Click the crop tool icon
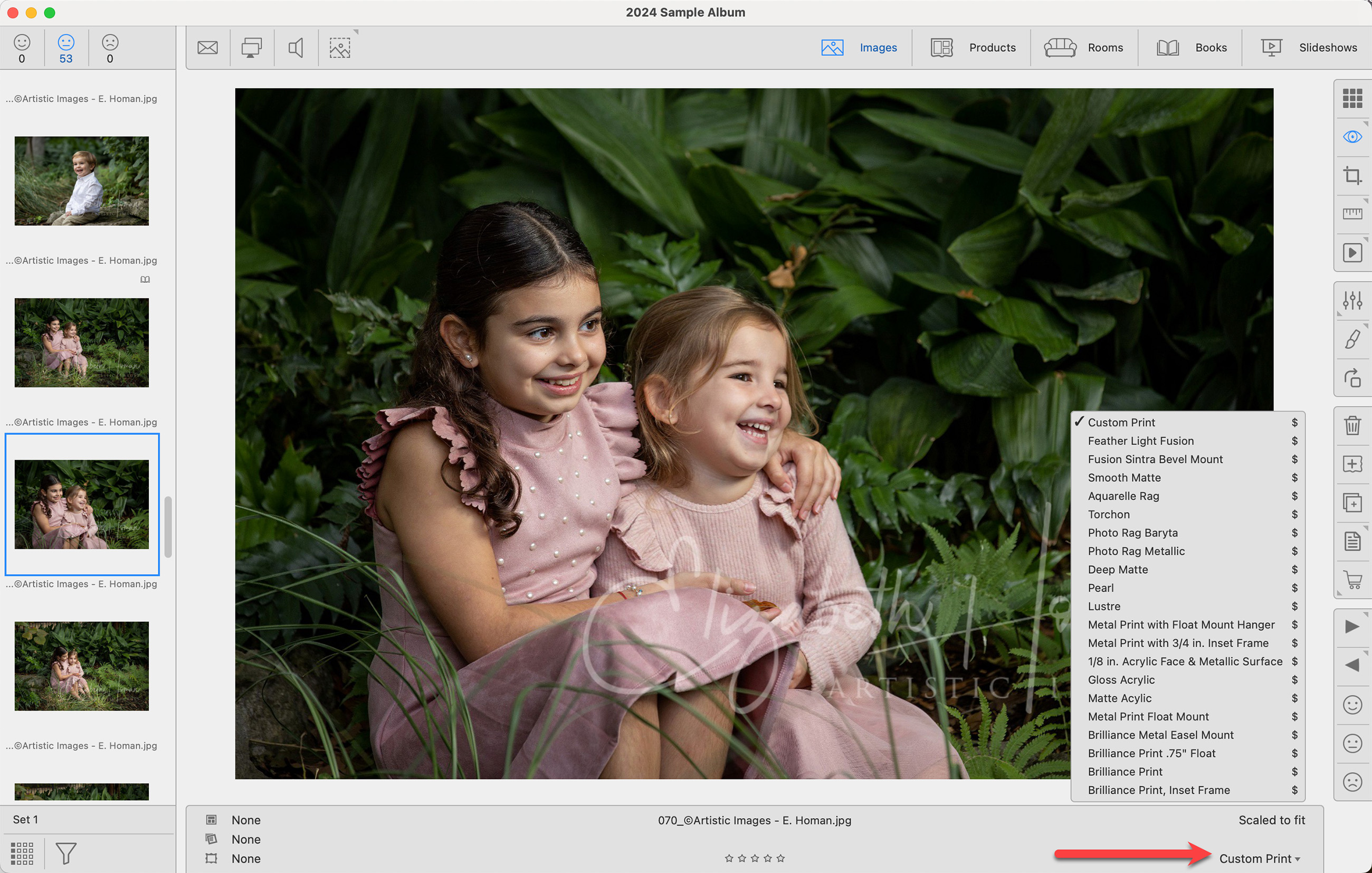The height and width of the screenshot is (873, 1372). pos(1352,175)
